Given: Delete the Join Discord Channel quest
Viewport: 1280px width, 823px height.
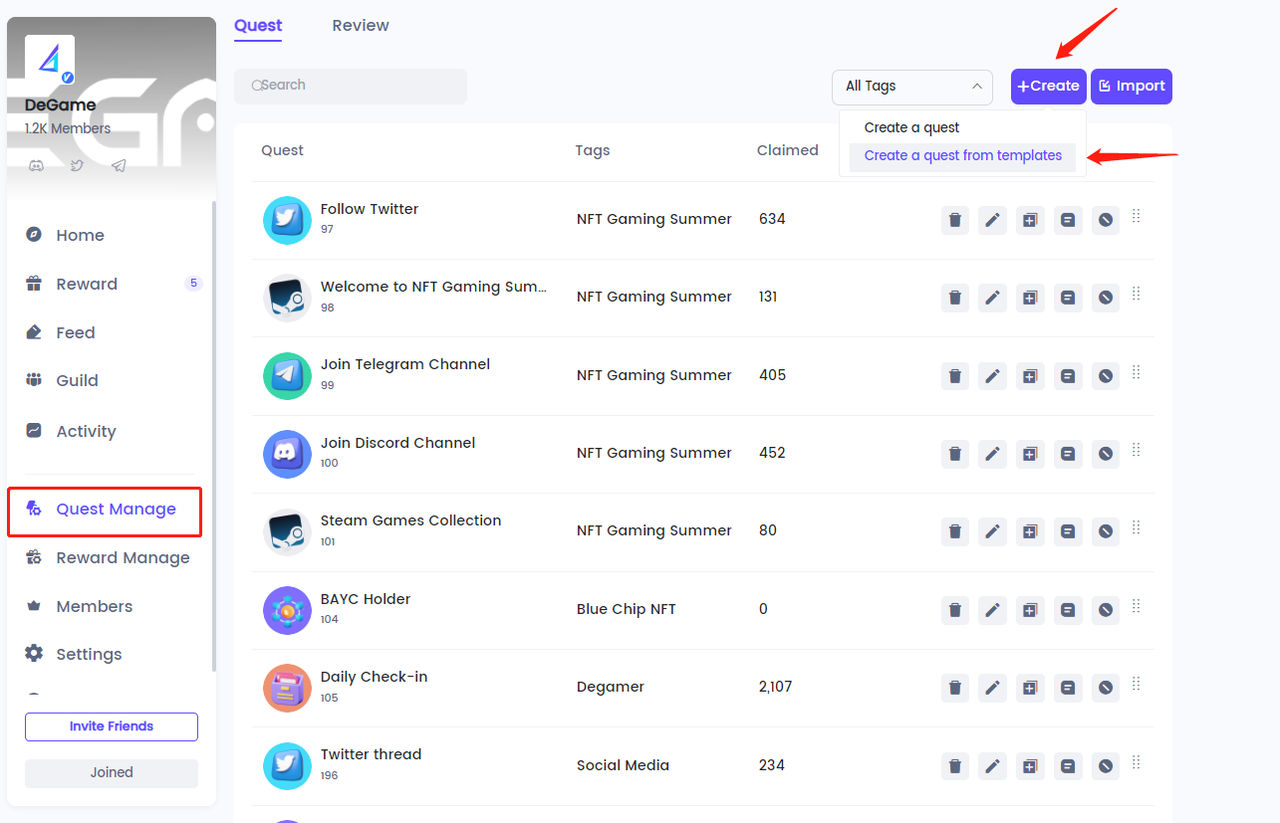Looking at the screenshot, I should click(x=955, y=454).
